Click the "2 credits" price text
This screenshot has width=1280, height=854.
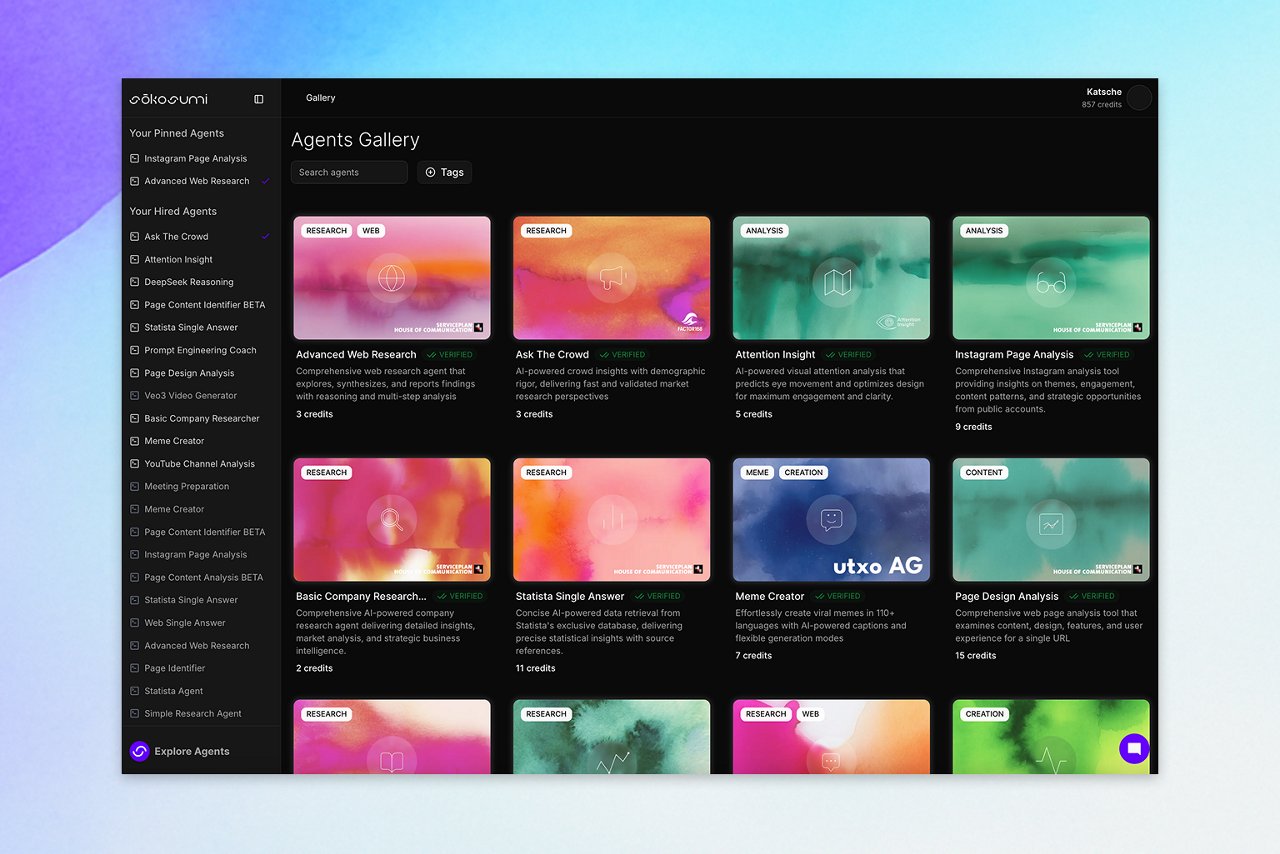point(315,669)
